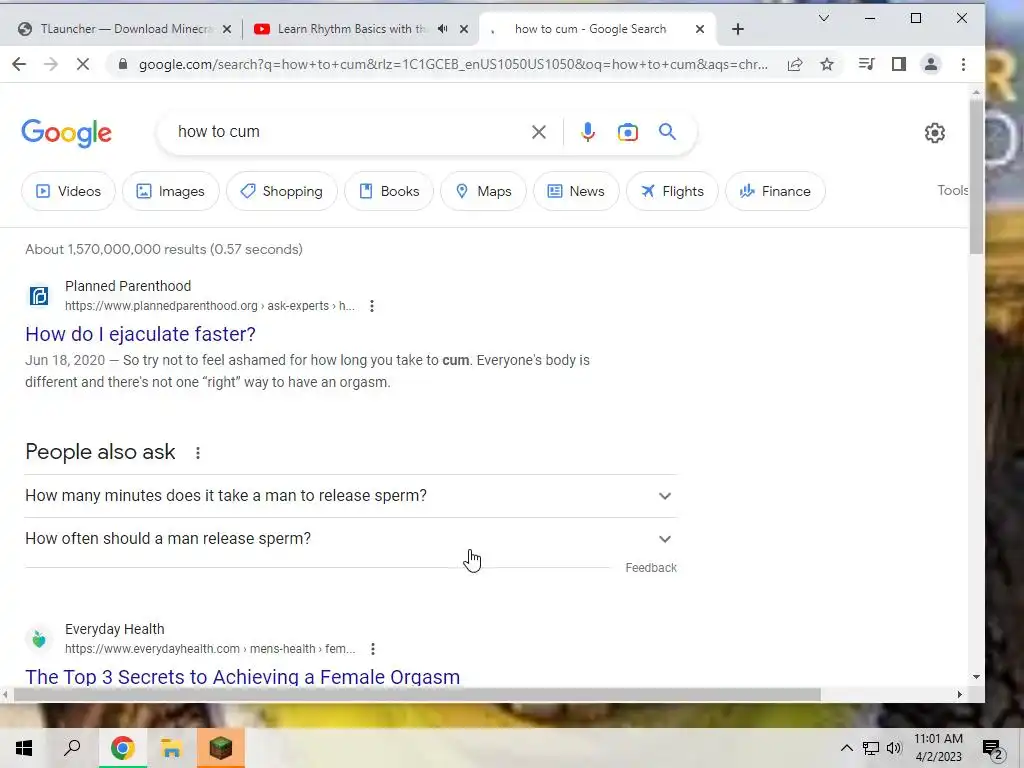Open Everyday Health site URL
1024x768 pixels.
coord(210,648)
